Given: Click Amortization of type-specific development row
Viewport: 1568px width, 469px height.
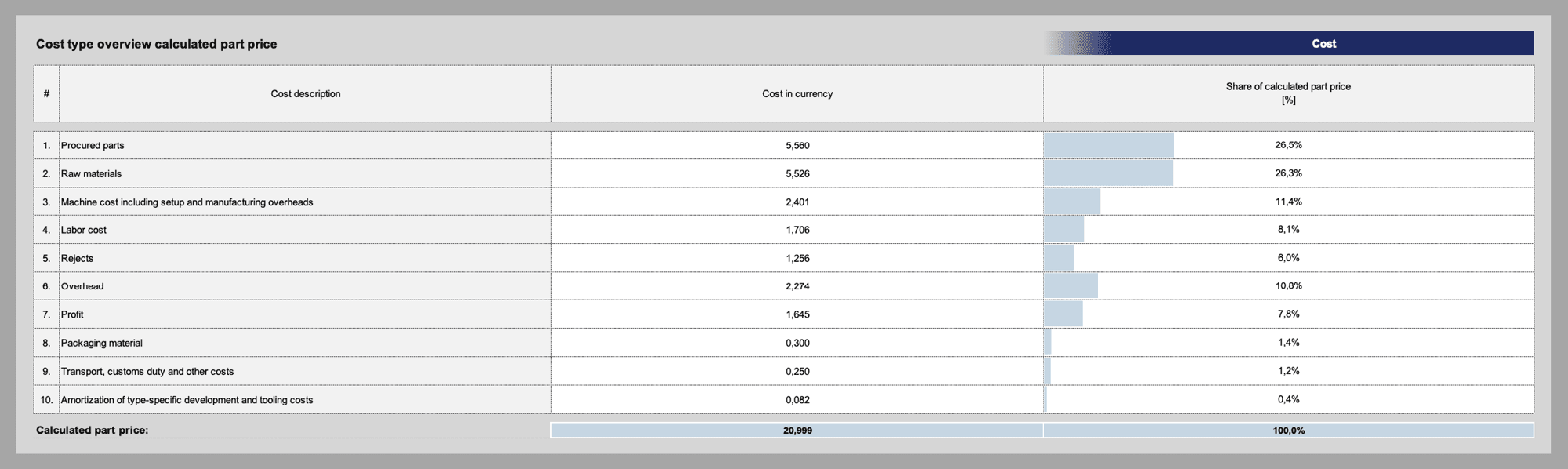Looking at the screenshot, I should point(187,400).
